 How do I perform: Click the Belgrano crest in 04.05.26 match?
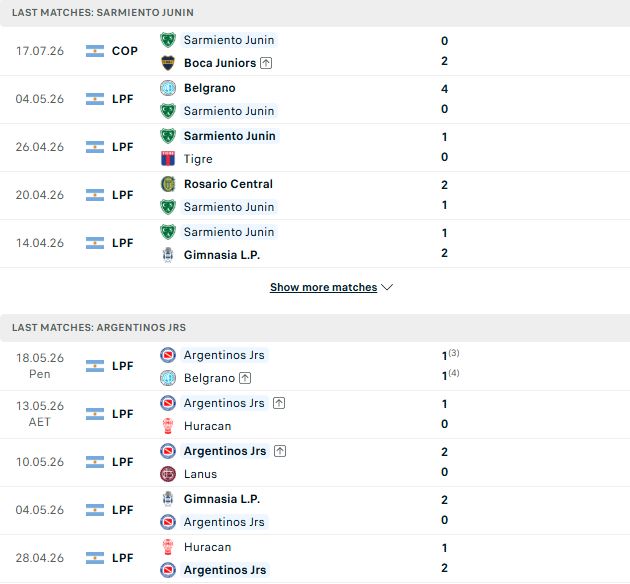(x=168, y=88)
